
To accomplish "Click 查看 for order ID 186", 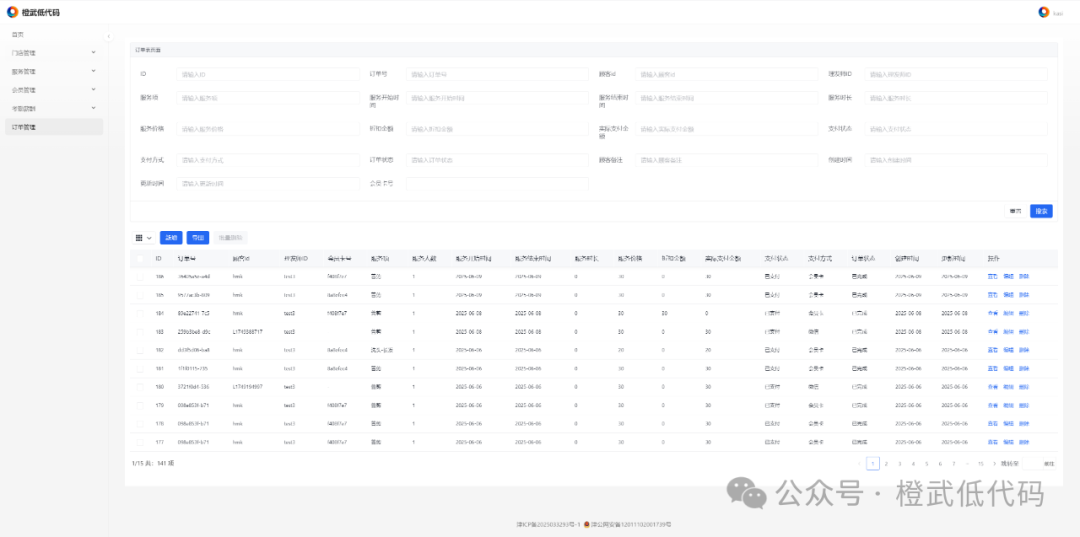I will [x=993, y=276].
